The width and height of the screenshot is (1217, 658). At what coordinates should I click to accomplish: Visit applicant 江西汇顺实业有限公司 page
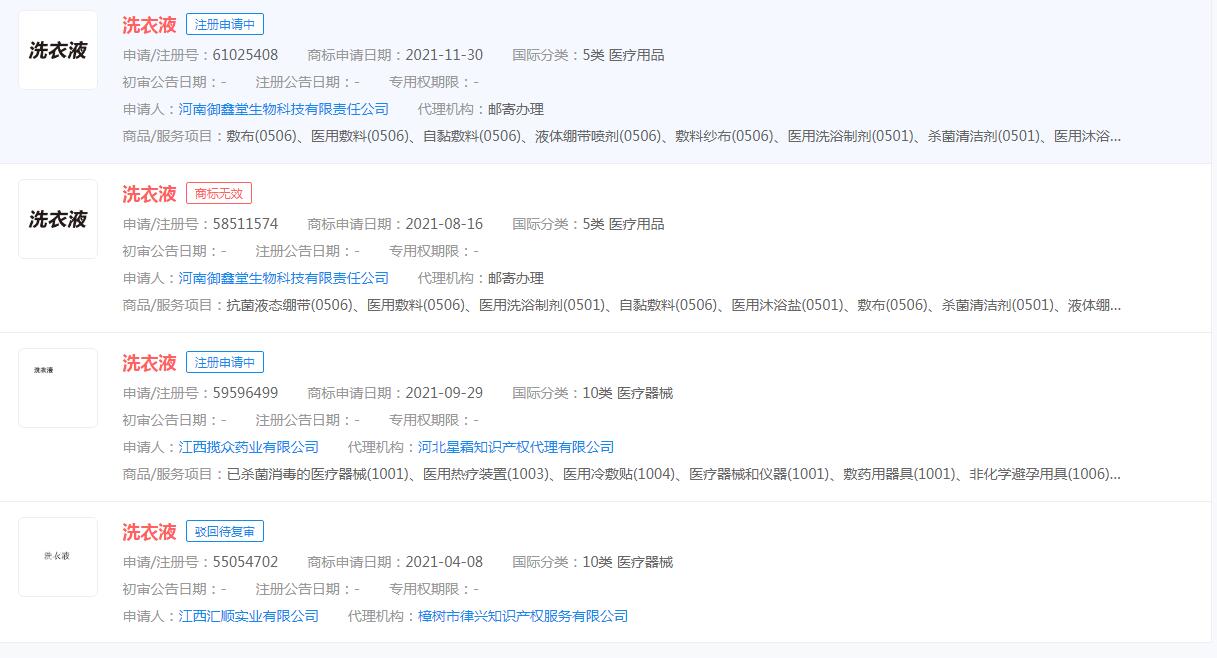click(248, 616)
